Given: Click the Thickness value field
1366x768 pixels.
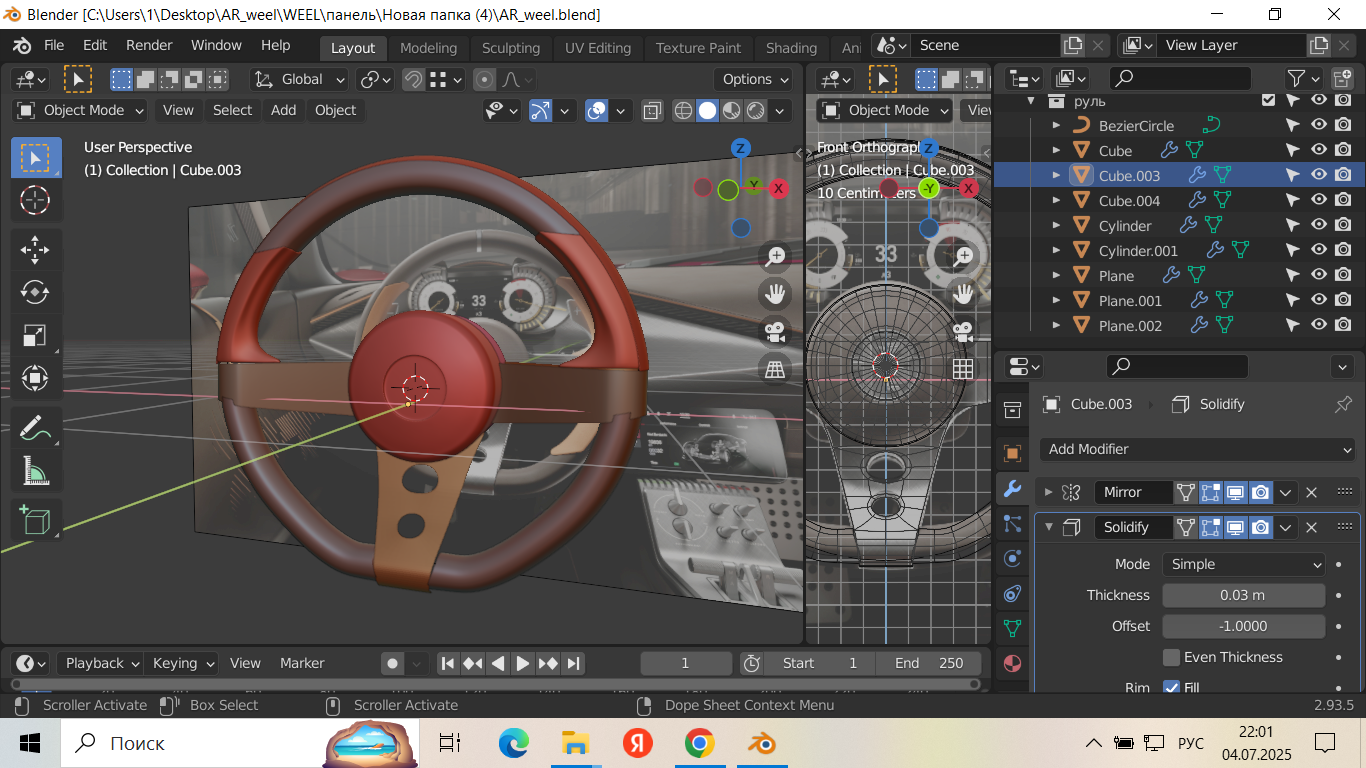Looking at the screenshot, I should tap(1243, 595).
